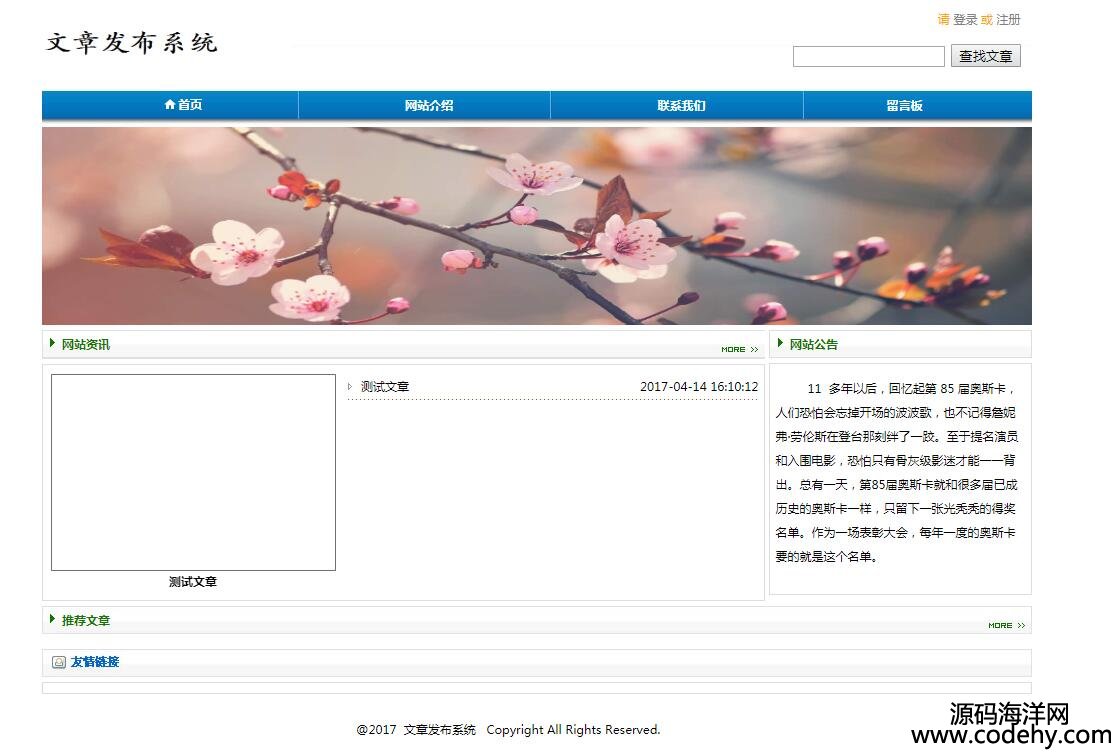Open MORE link in 网站资讯 section

click(739, 349)
